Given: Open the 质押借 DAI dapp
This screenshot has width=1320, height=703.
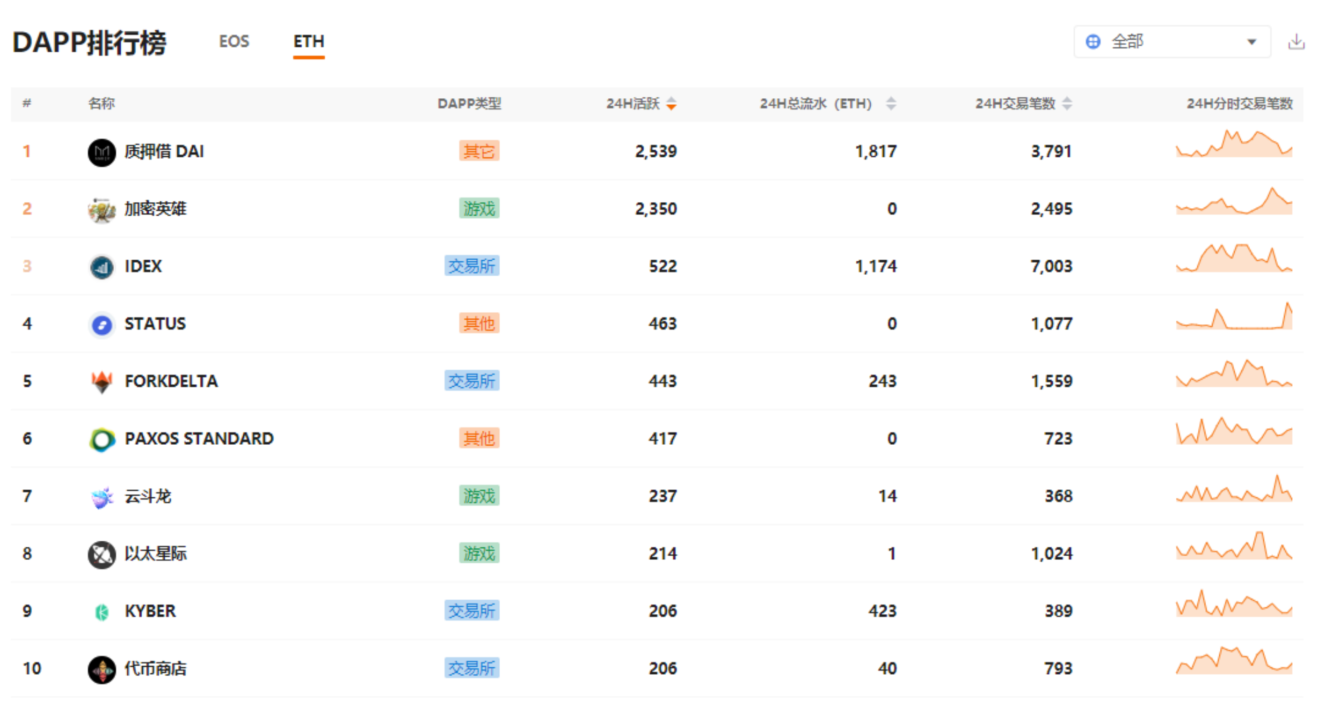Looking at the screenshot, I should (x=164, y=152).
